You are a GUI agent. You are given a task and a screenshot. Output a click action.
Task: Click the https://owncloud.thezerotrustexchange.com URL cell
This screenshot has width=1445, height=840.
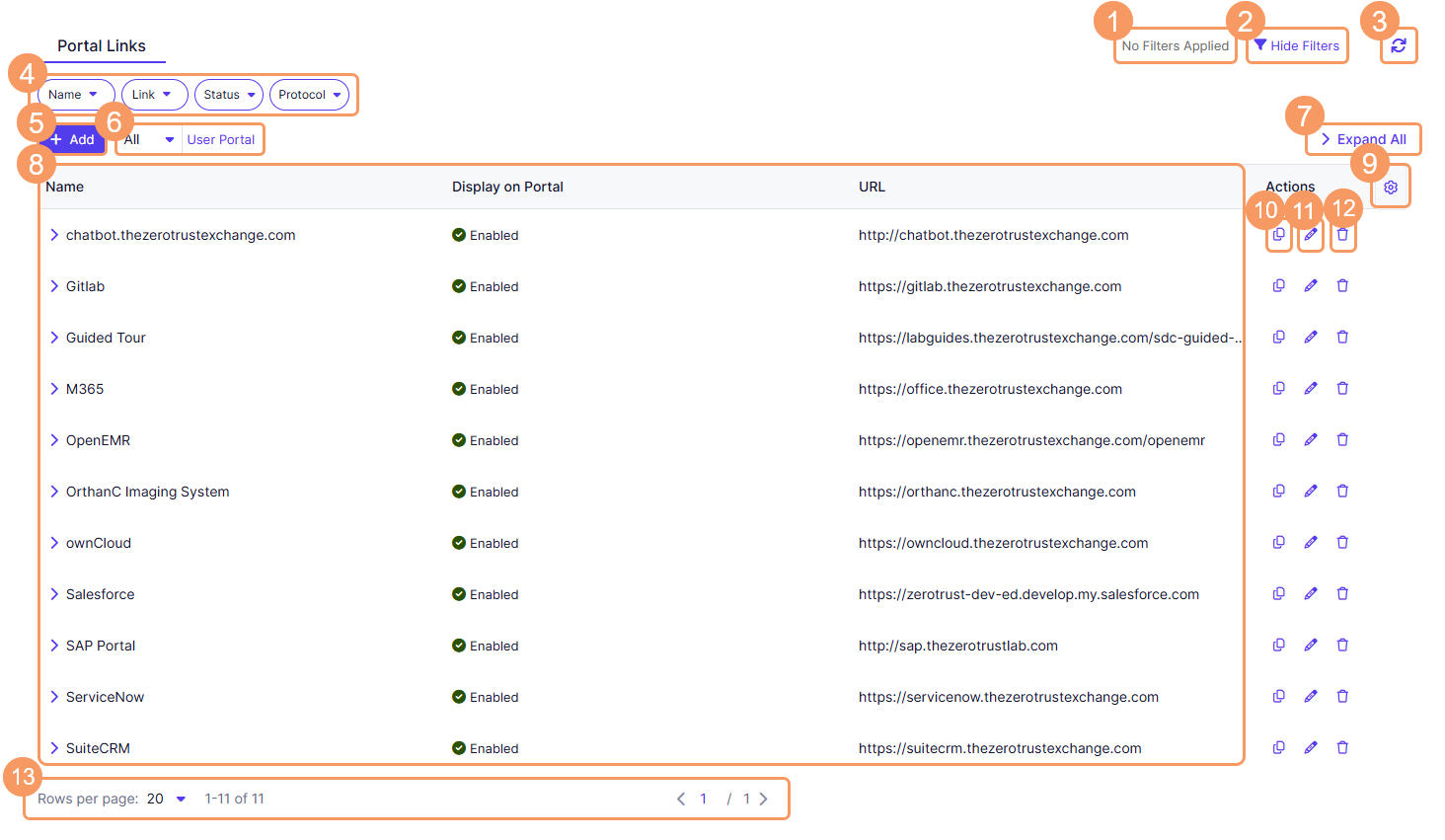pos(1004,543)
